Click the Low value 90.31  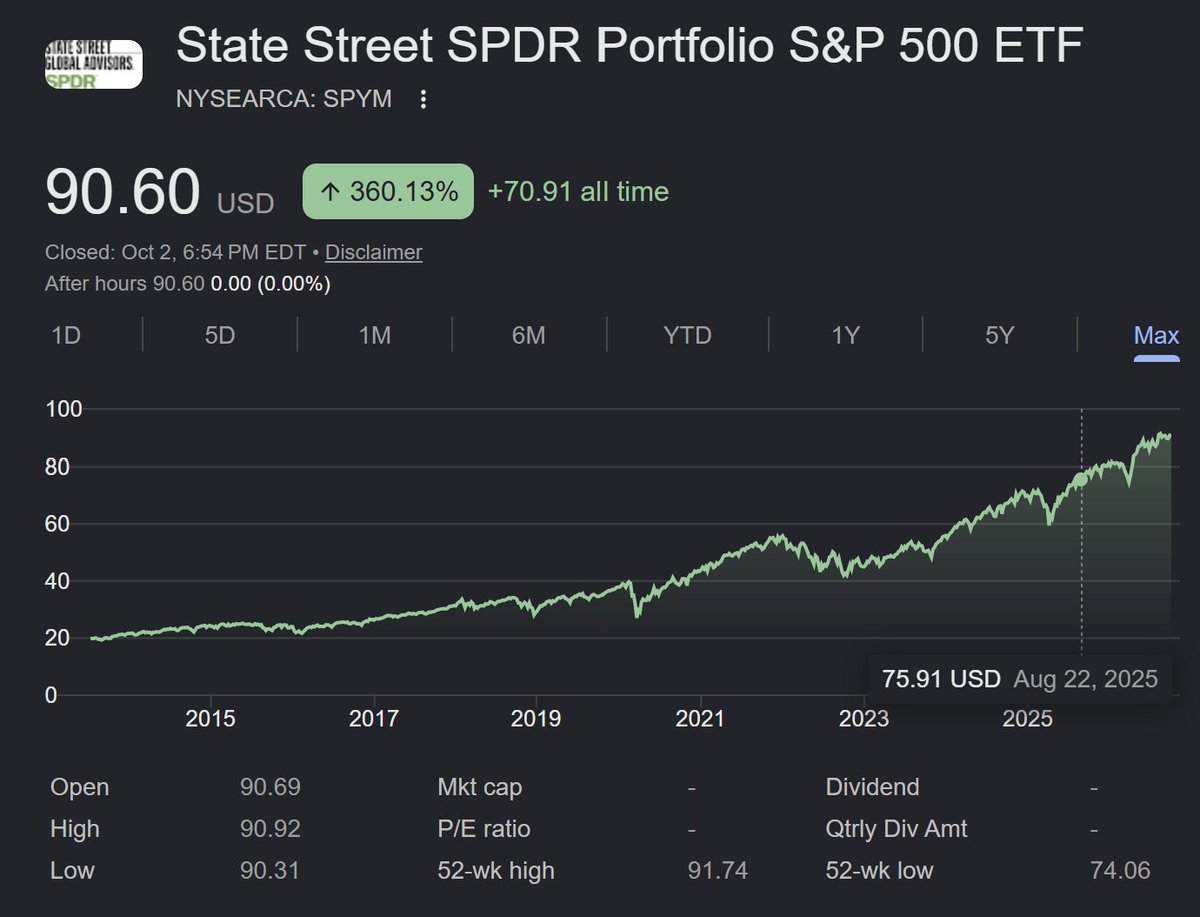click(x=270, y=871)
